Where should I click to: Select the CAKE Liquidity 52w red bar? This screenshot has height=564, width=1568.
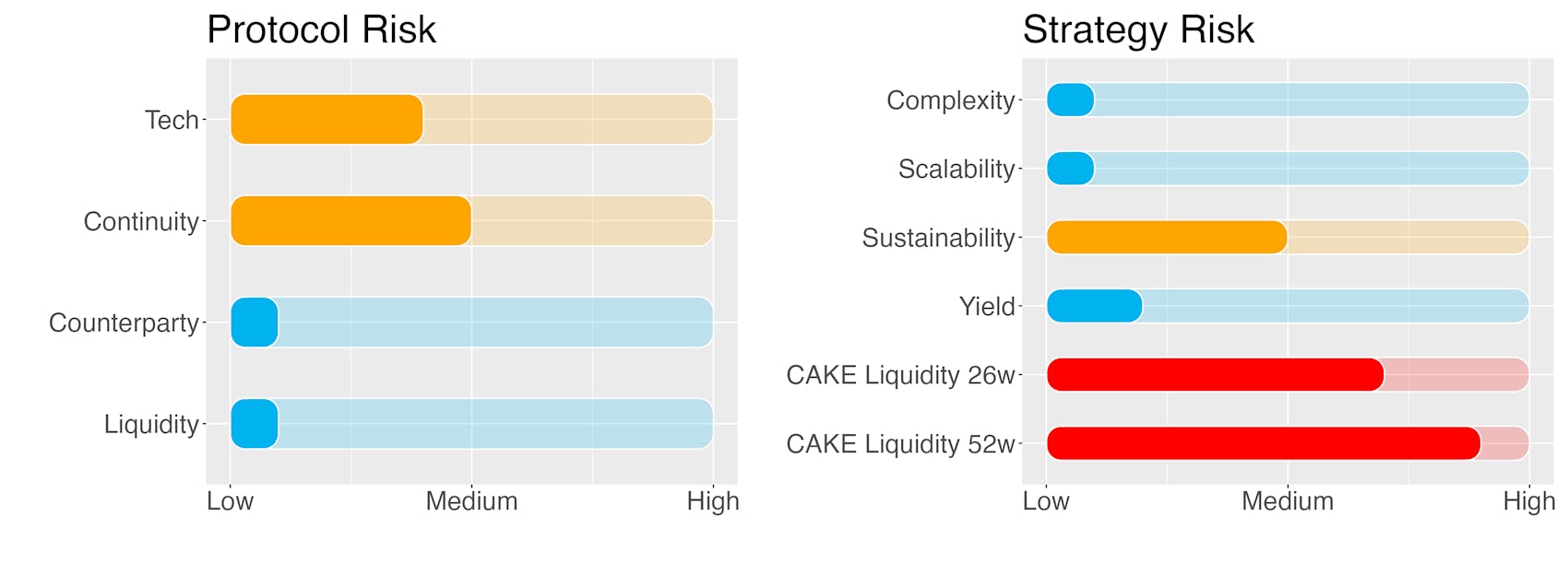pyautogui.click(x=1264, y=443)
